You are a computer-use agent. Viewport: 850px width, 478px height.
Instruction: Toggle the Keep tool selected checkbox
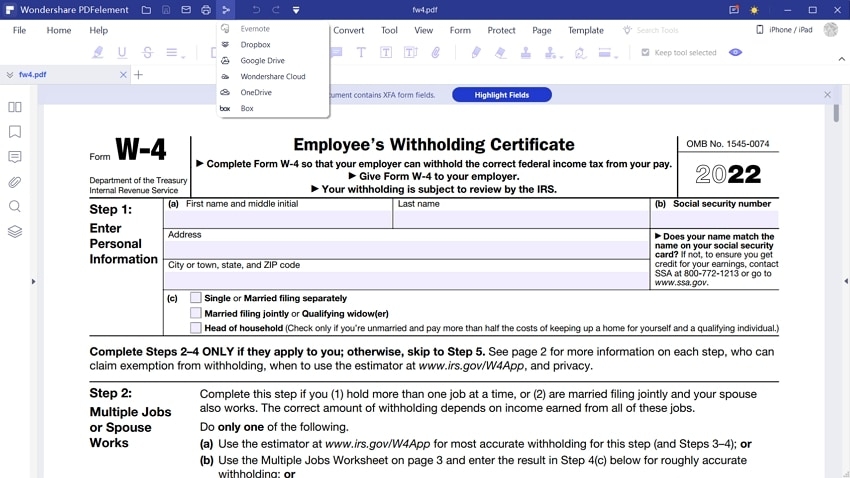[x=645, y=53]
